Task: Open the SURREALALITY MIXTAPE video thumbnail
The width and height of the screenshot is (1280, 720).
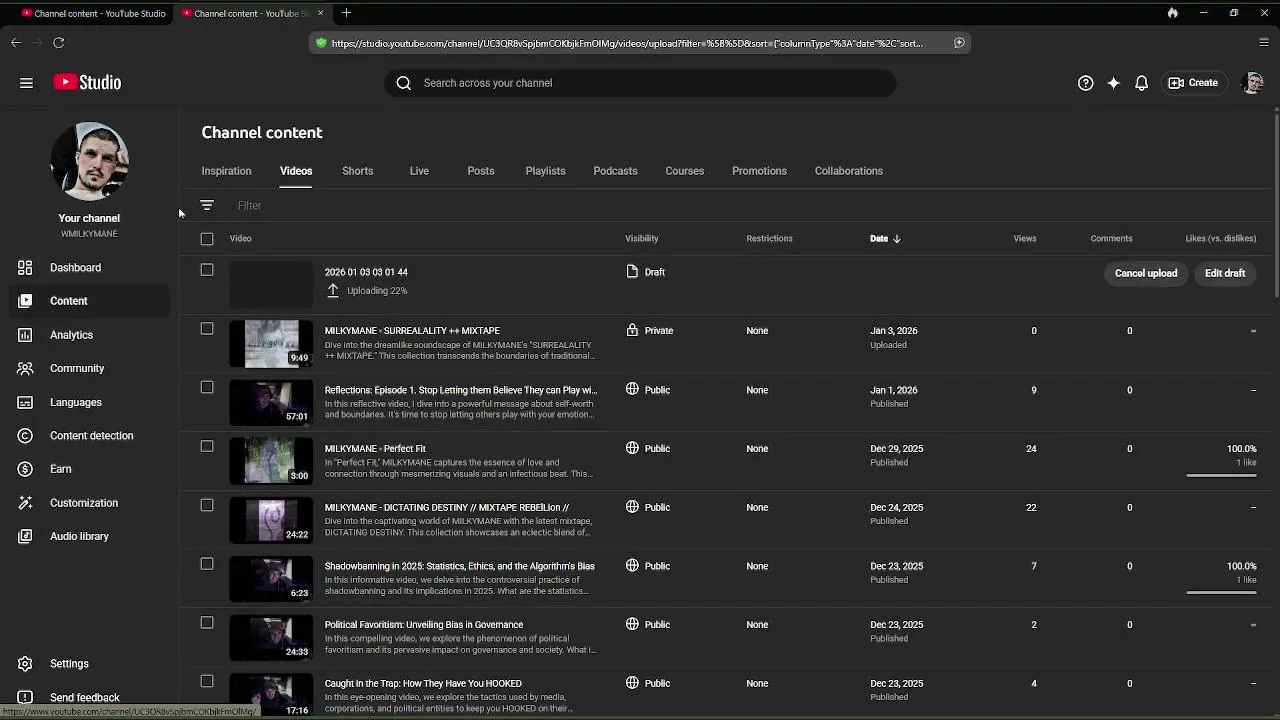Action: coord(271,343)
